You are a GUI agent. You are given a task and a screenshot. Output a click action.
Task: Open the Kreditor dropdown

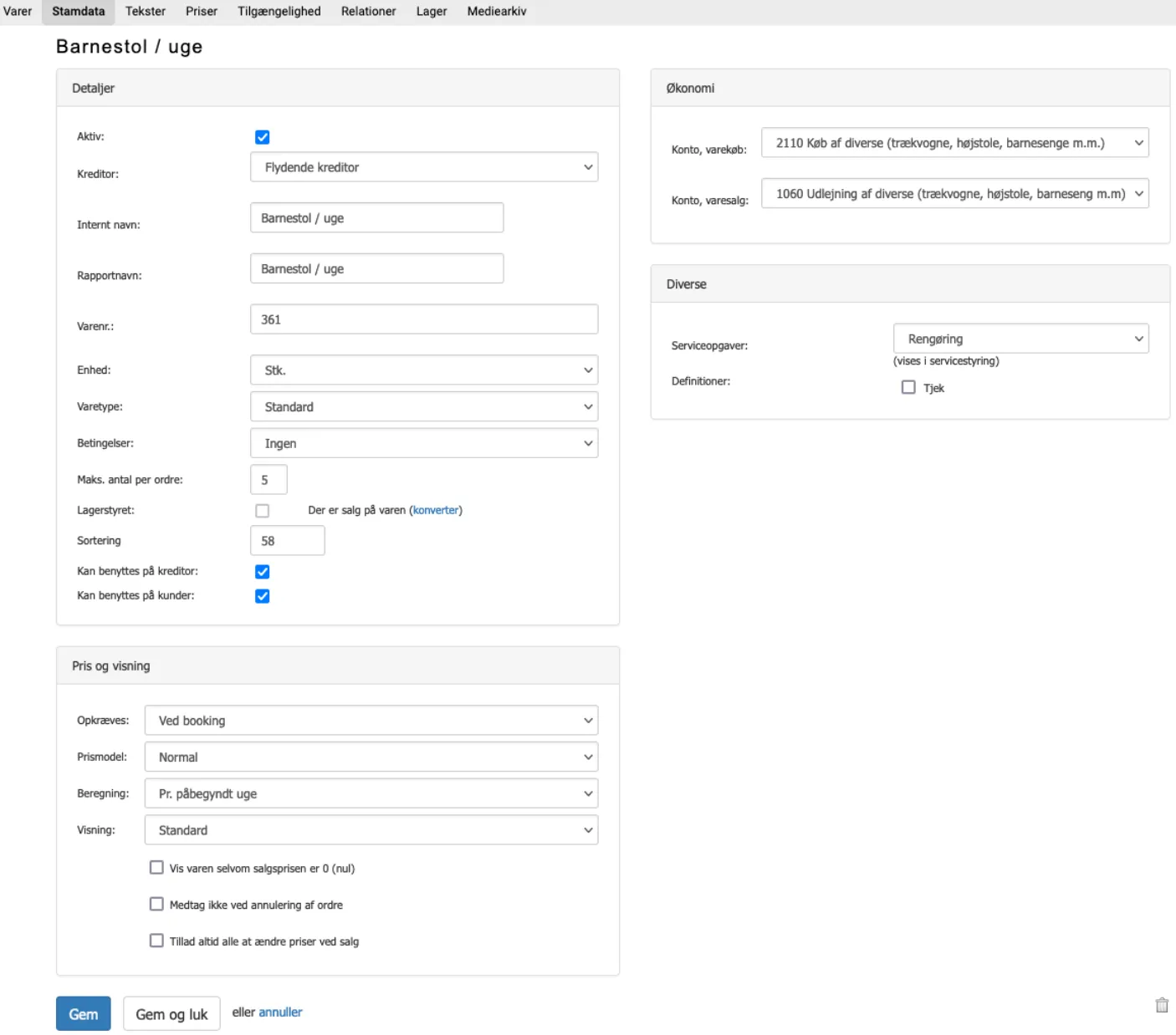[x=424, y=167]
